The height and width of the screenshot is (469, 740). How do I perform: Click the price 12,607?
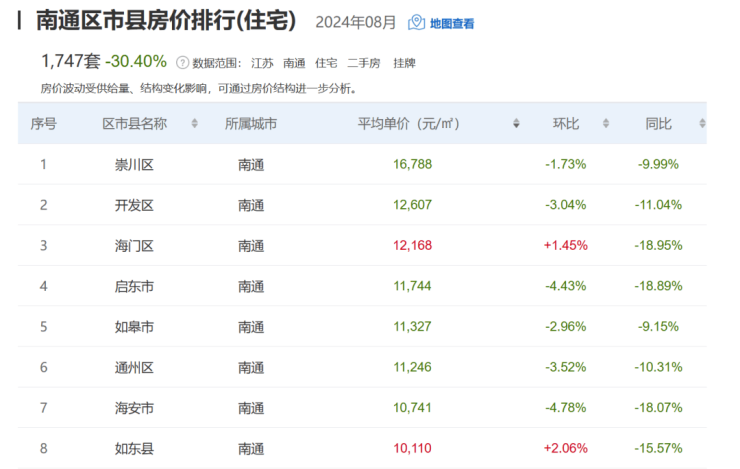pos(412,205)
